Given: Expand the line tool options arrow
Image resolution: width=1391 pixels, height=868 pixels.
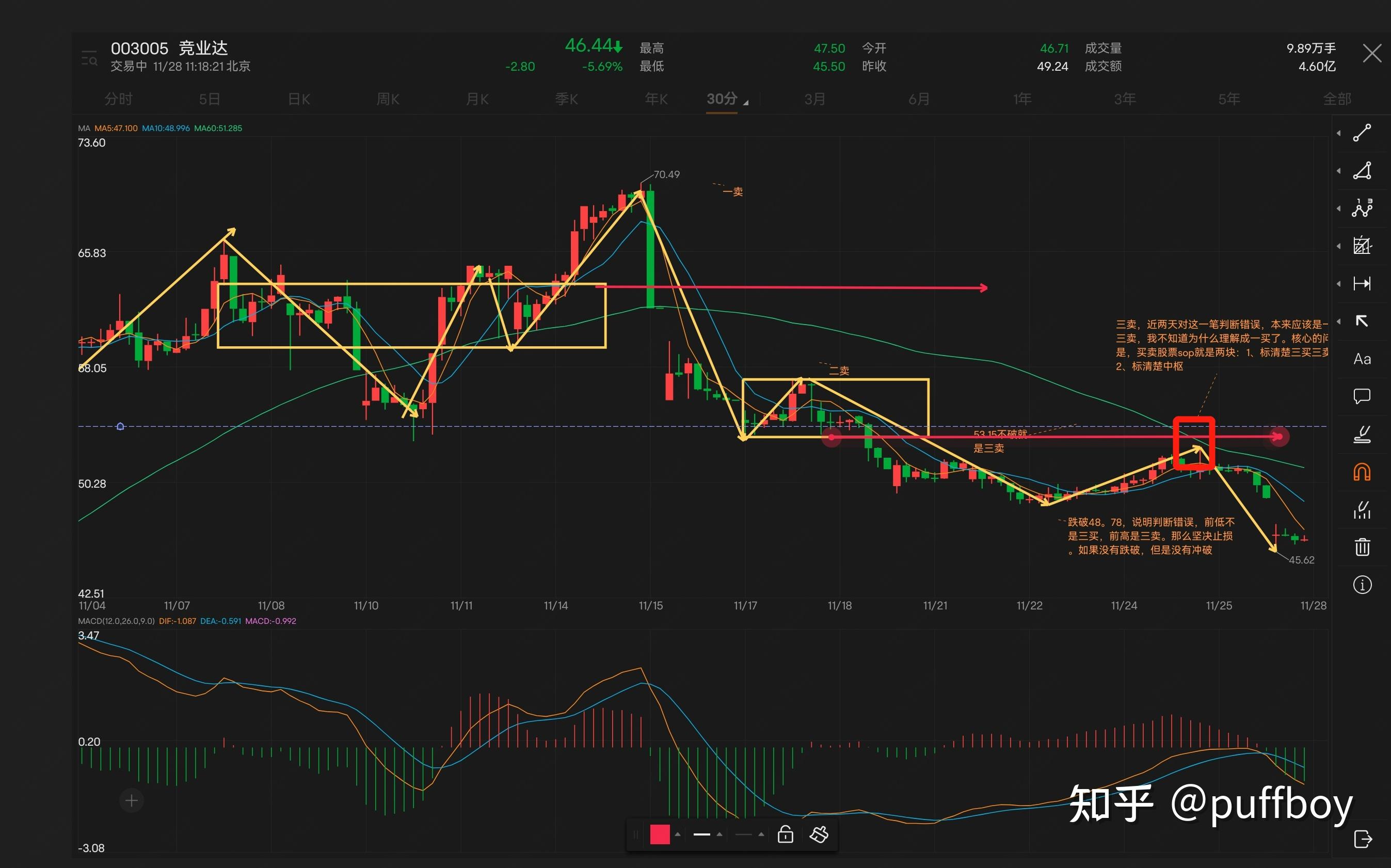Looking at the screenshot, I should (x=1339, y=133).
